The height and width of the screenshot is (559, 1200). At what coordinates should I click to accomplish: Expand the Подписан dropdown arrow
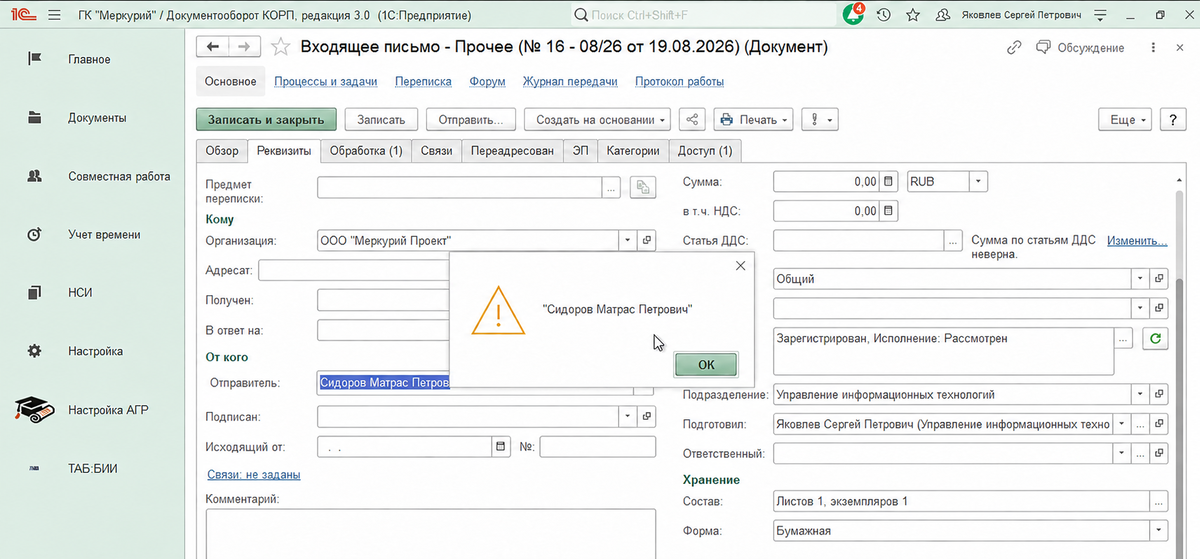(x=627, y=415)
